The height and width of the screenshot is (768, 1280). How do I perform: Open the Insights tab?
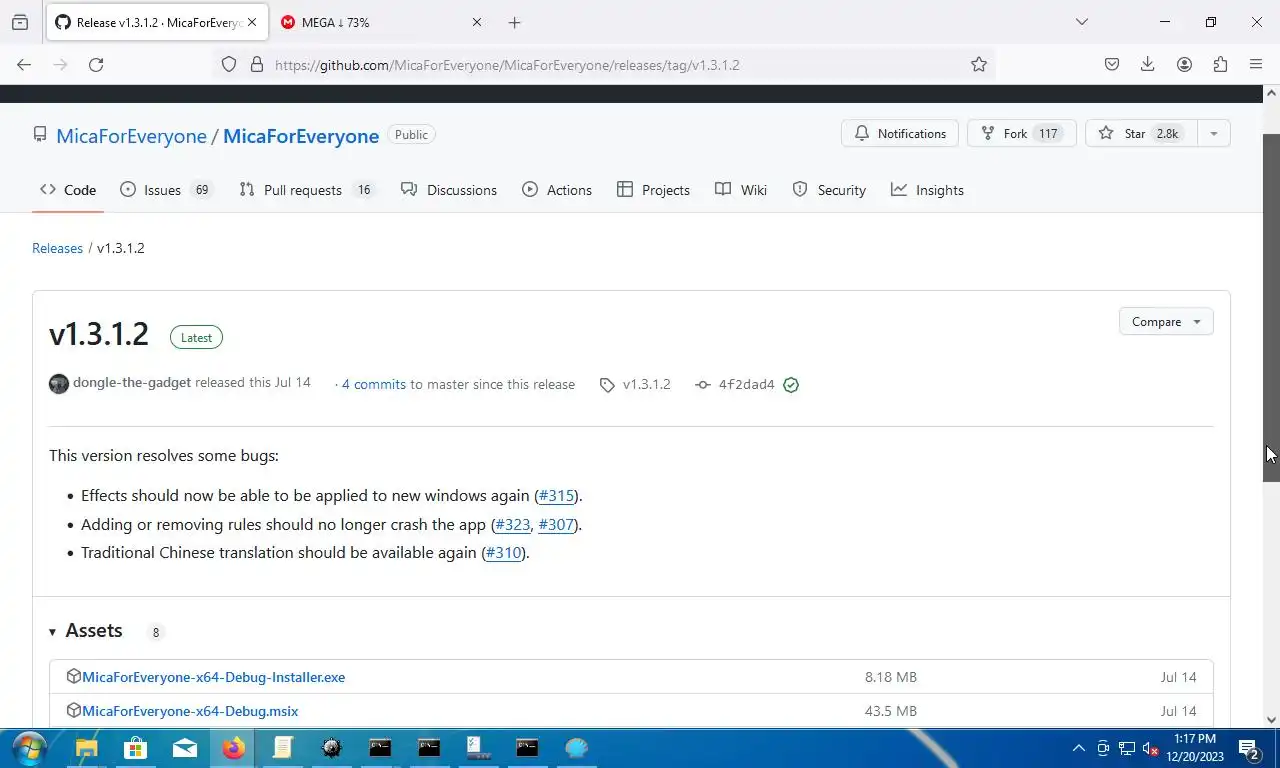tap(927, 190)
